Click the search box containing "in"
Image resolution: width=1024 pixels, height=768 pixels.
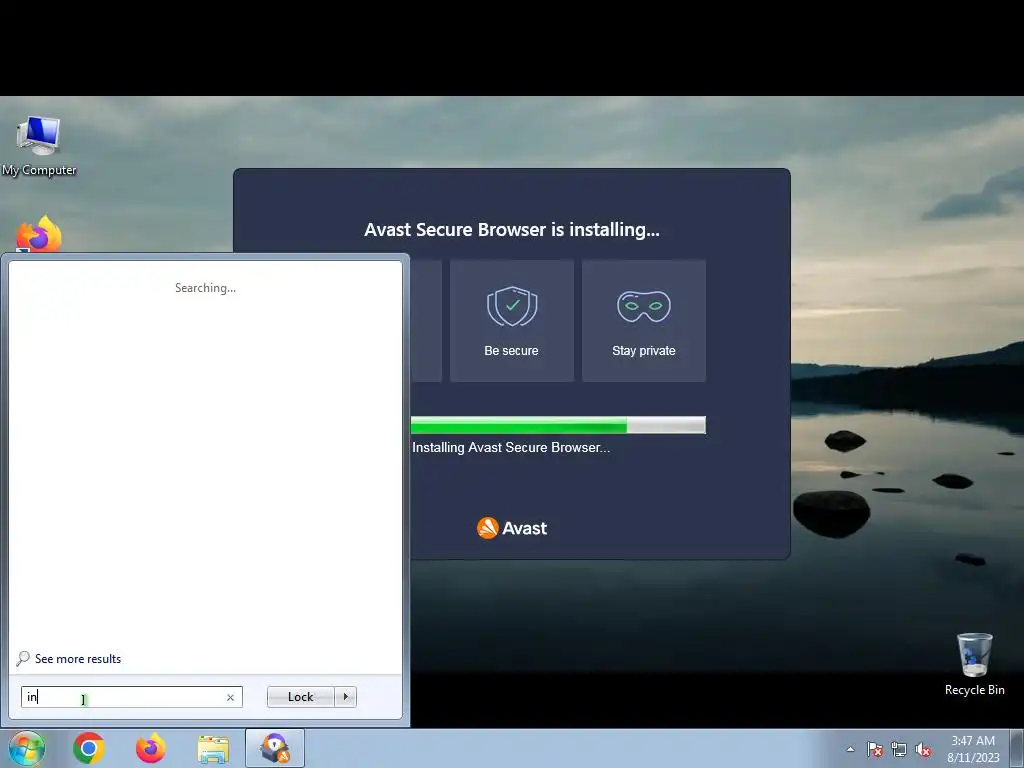point(131,697)
